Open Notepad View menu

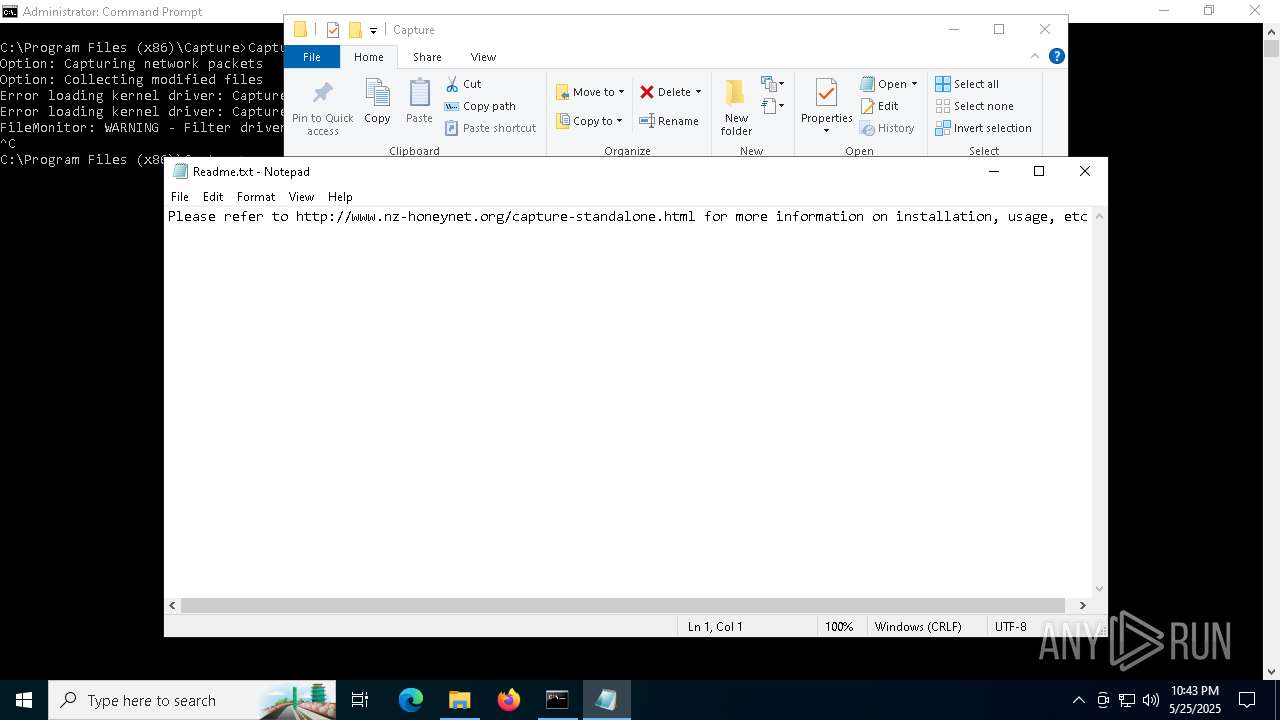pos(301,197)
